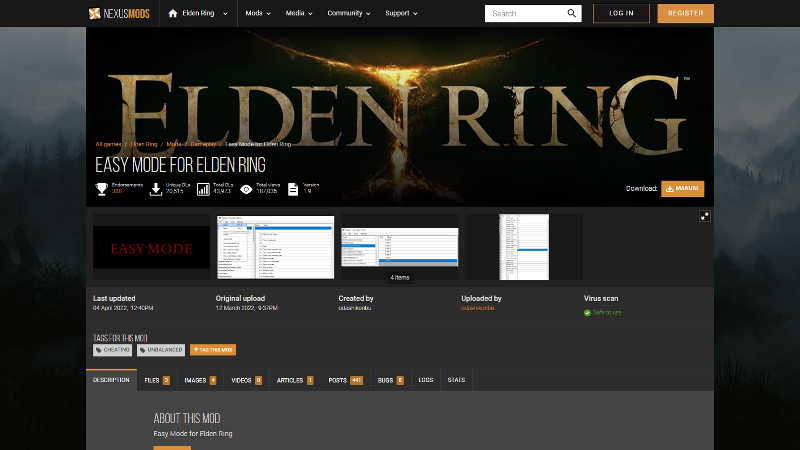800x450 pixels.
Task: Click the Endorsements trophy icon
Action: pos(102,189)
